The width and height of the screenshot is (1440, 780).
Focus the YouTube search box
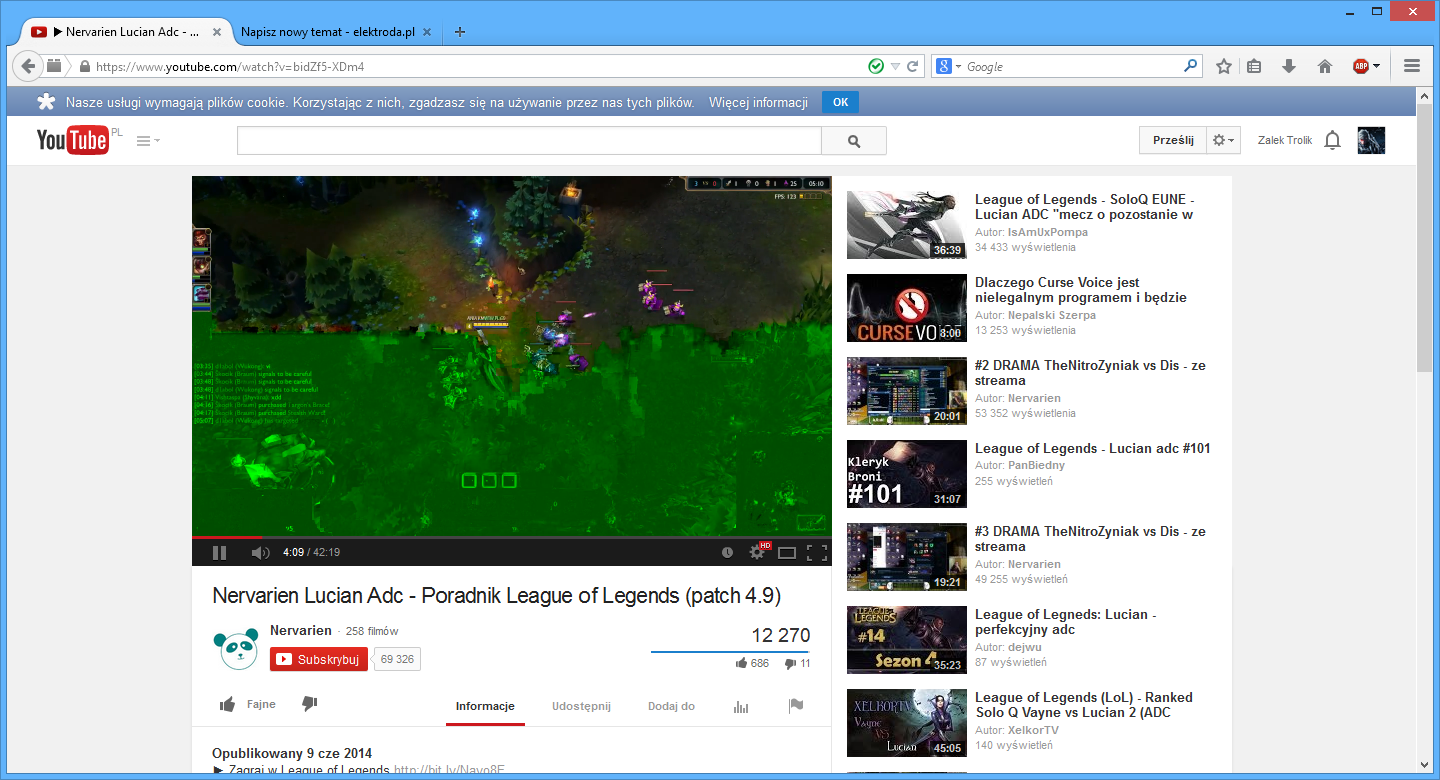click(529, 141)
